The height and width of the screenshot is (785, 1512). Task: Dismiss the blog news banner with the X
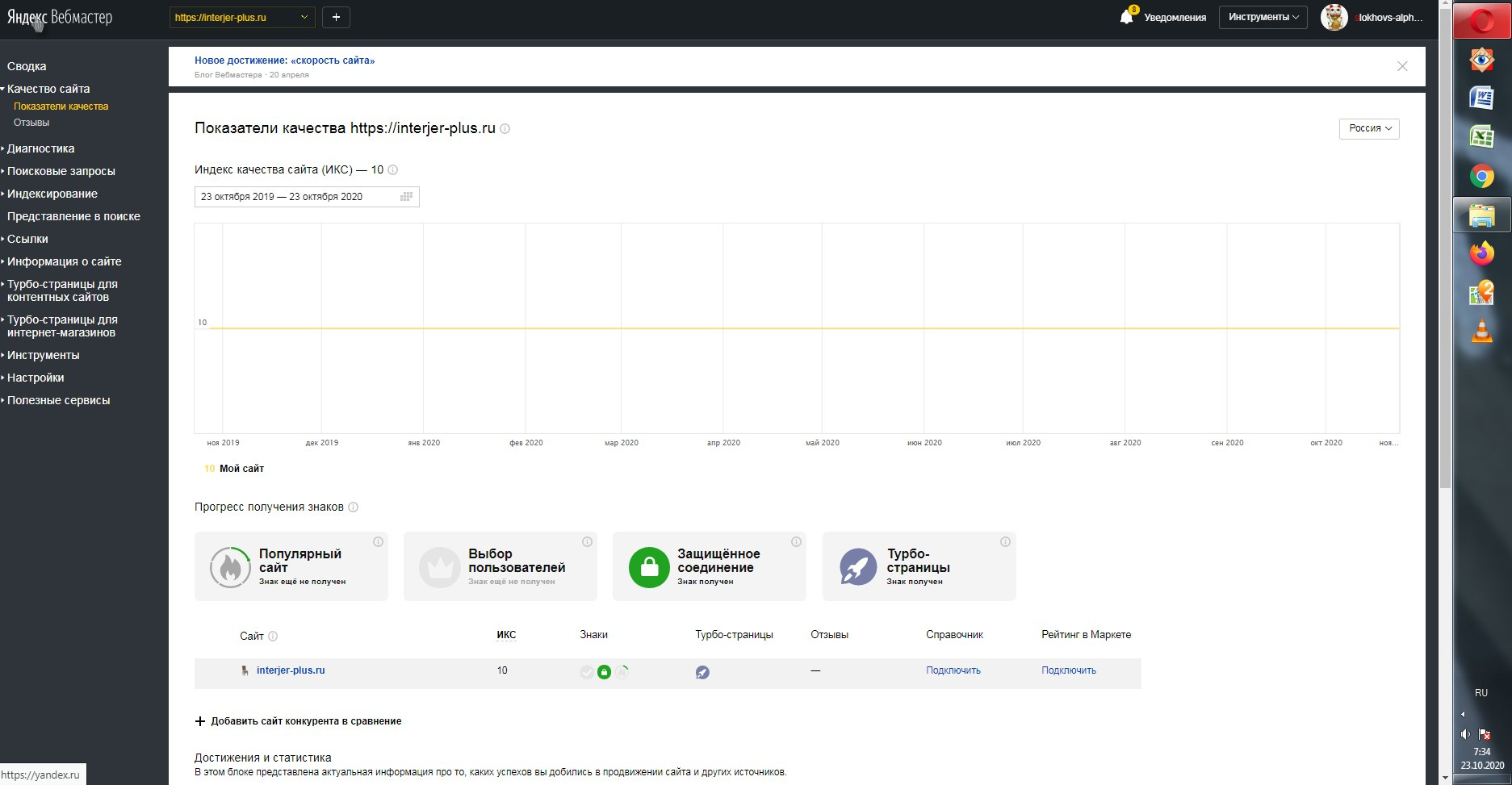(1402, 66)
